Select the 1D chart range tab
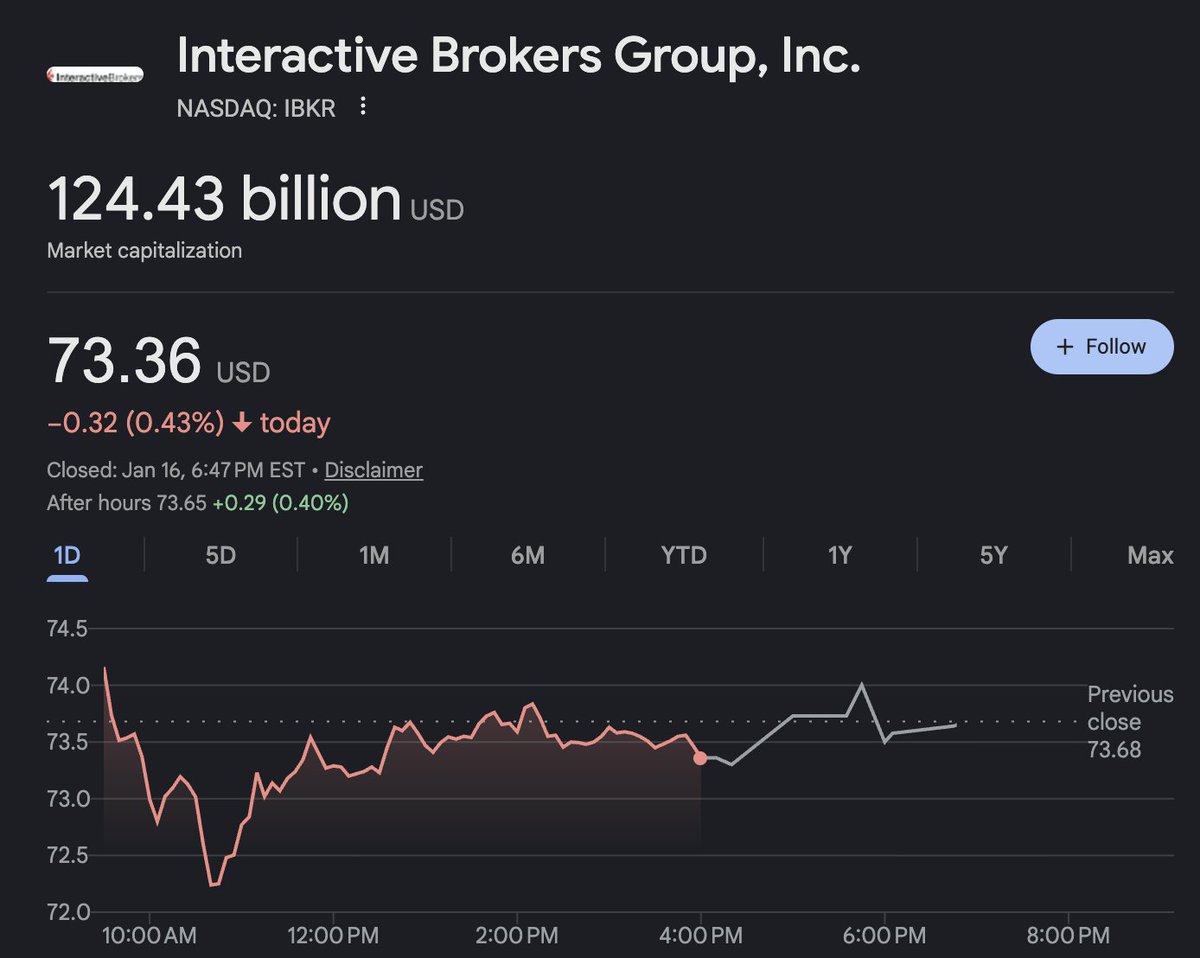Screen dimensions: 1200x958 coord(67,555)
